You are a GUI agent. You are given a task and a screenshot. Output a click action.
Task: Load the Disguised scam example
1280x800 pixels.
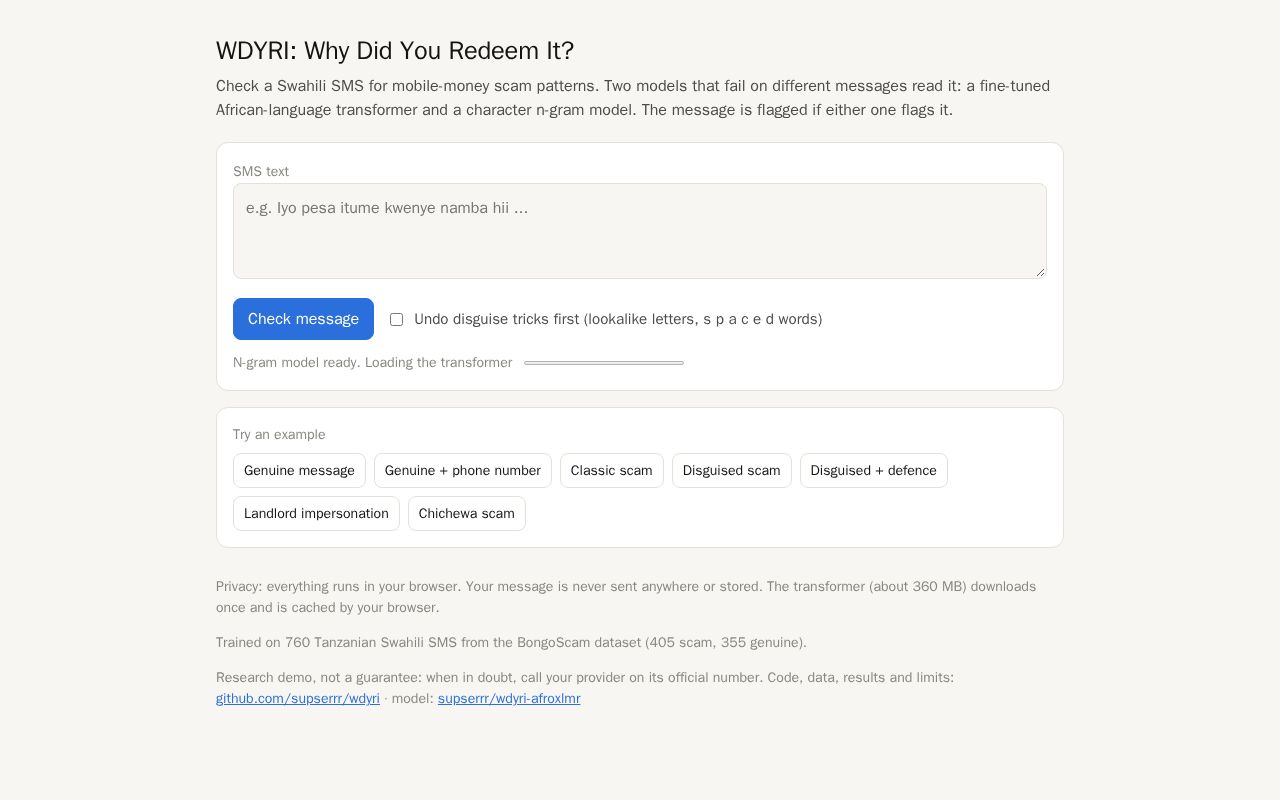732,471
